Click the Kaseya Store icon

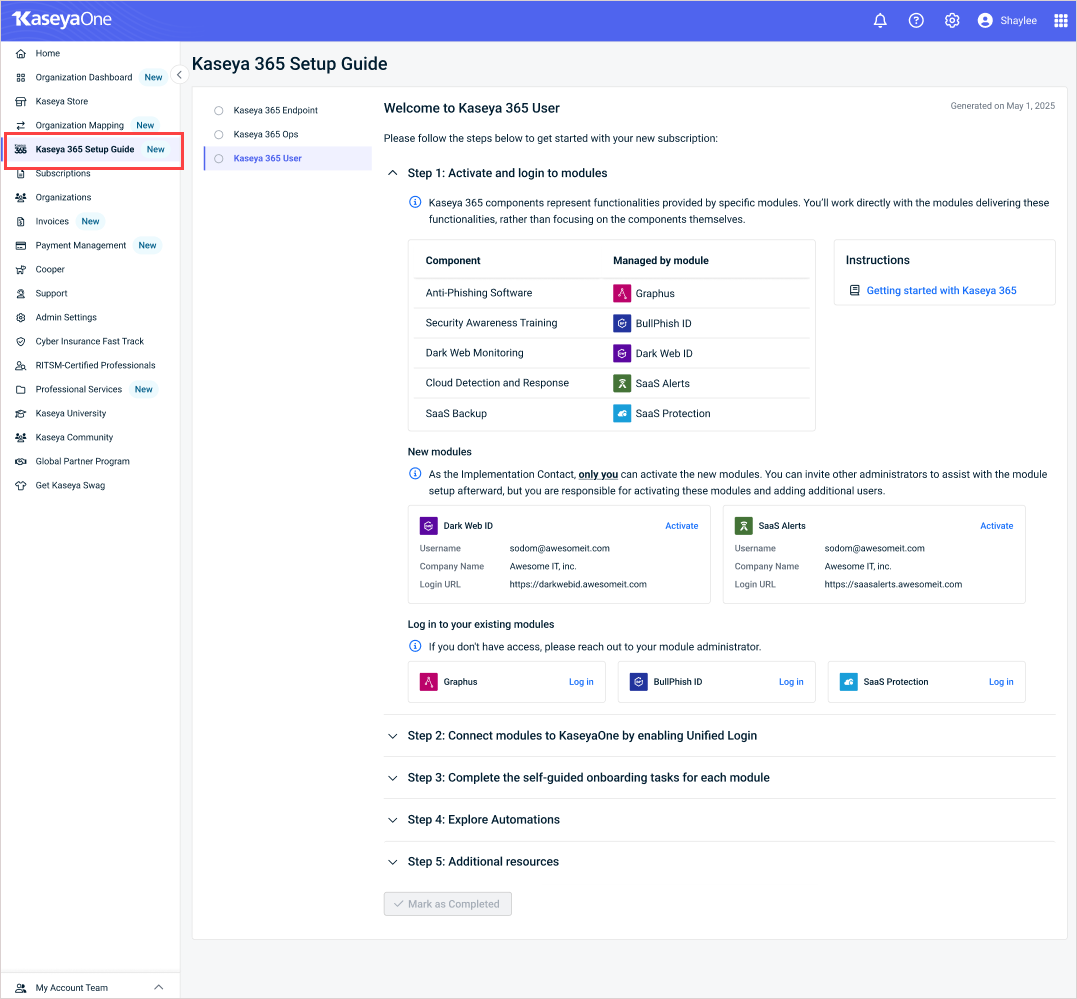21,102
